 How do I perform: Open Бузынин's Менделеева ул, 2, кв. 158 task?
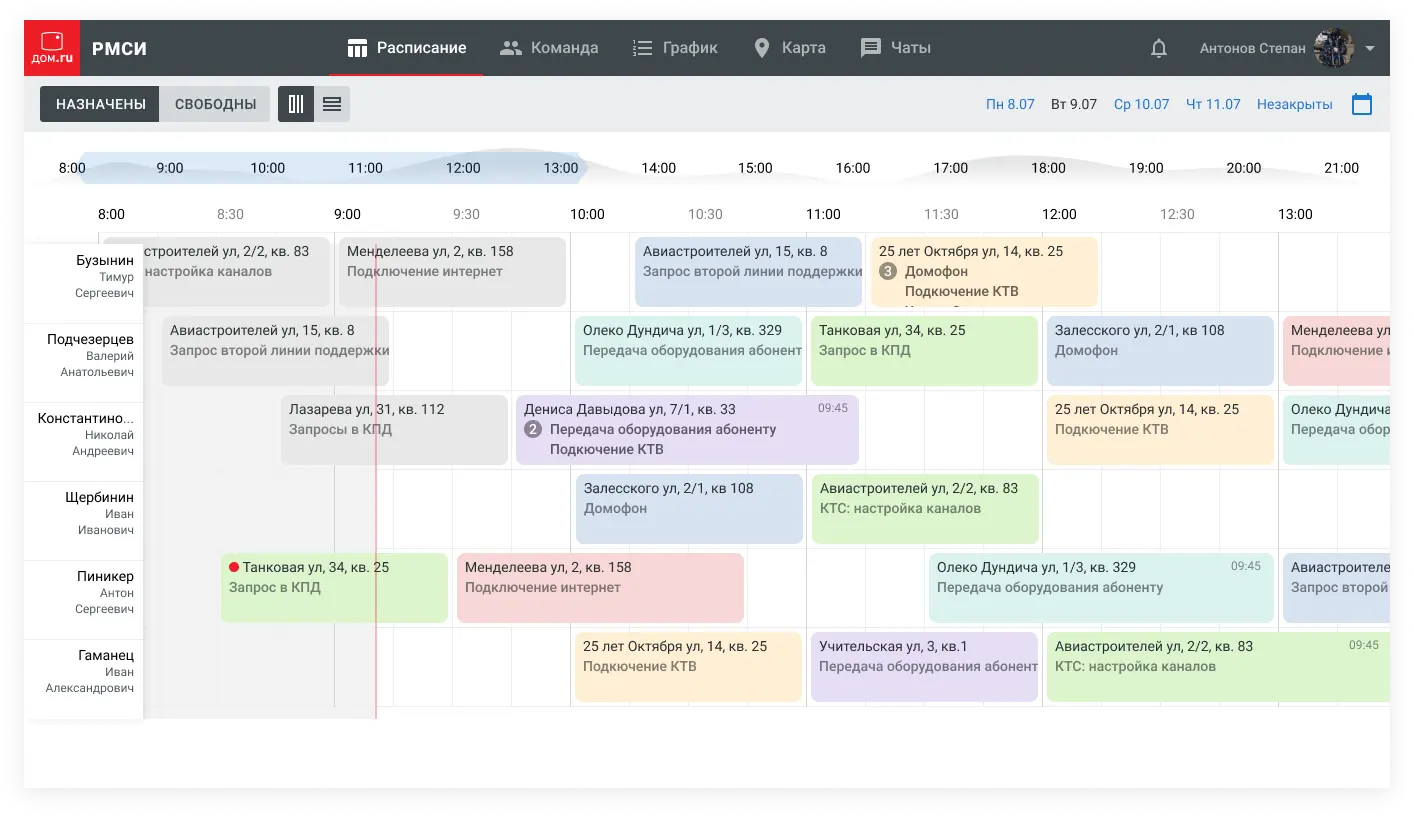(x=452, y=272)
